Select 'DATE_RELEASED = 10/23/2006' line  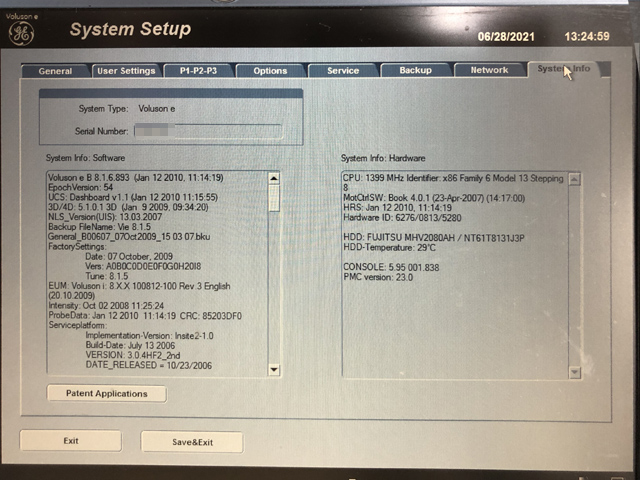click(149, 365)
